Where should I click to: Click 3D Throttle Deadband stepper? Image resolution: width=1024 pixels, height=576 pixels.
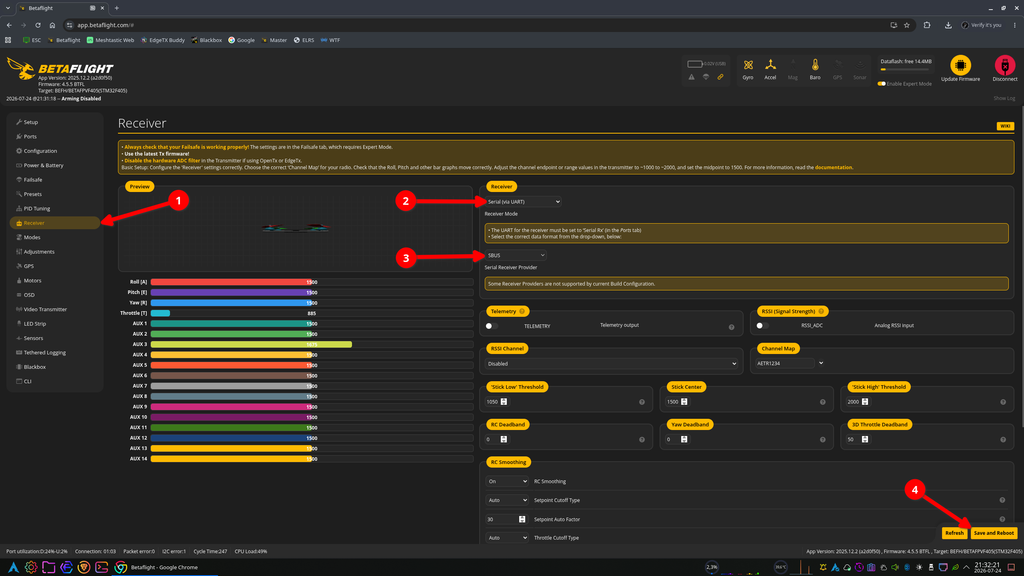click(x=865, y=440)
